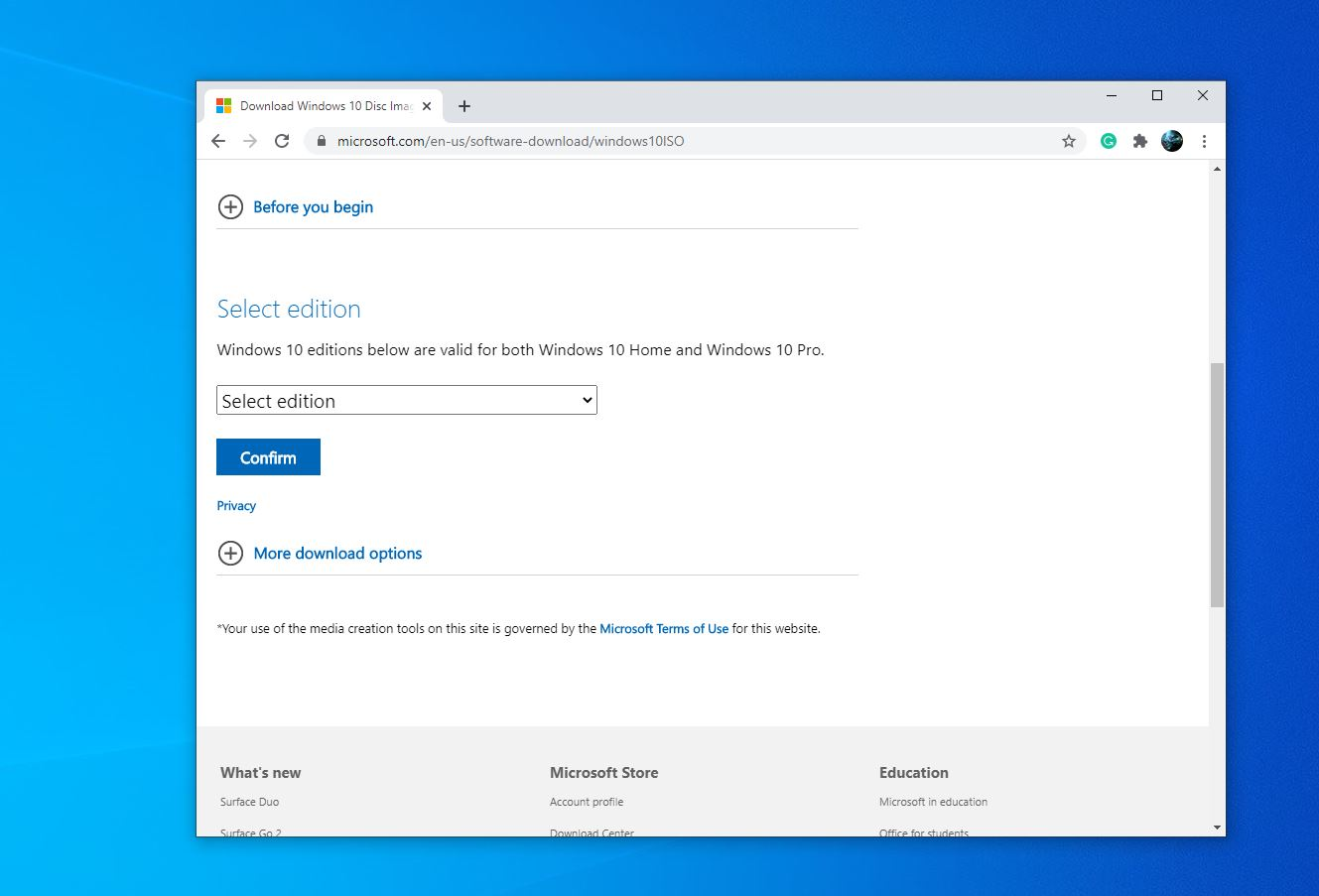This screenshot has width=1319, height=896.
Task: Click the browser profile avatar
Action: point(1172,141)
